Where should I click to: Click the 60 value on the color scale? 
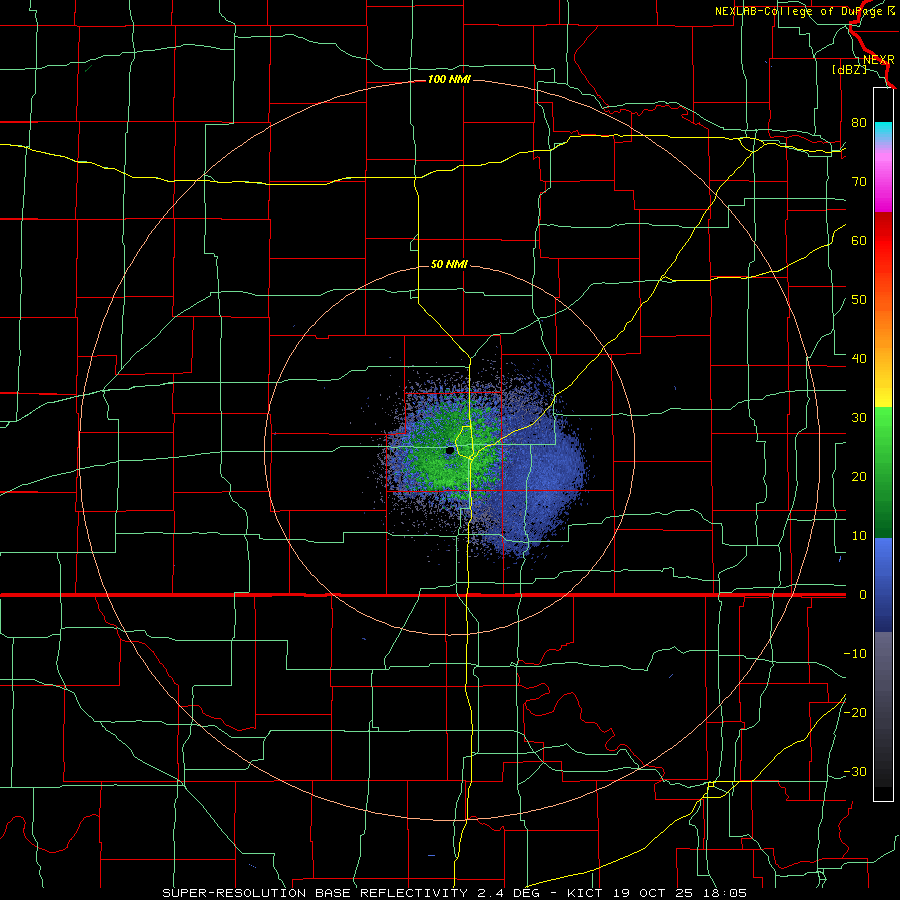(x=859, y=240)
